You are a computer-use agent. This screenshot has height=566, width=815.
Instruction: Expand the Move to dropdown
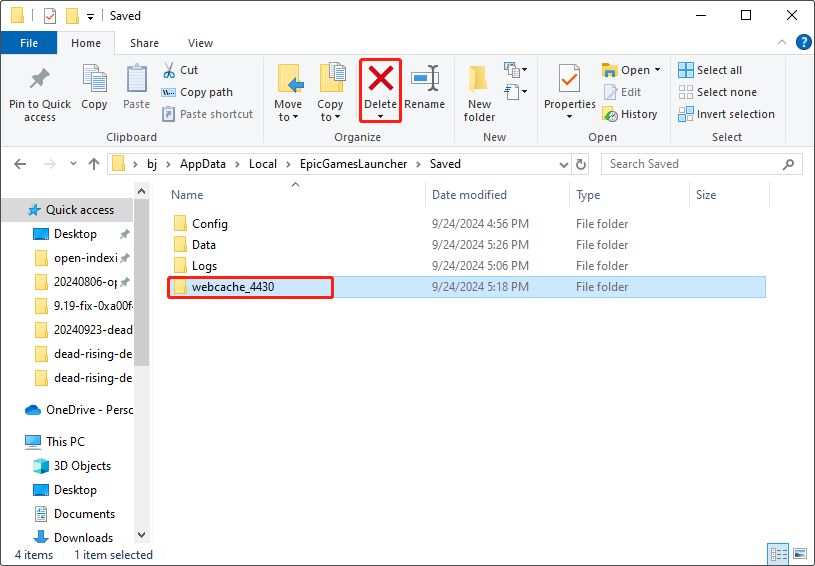click(288, 117)
